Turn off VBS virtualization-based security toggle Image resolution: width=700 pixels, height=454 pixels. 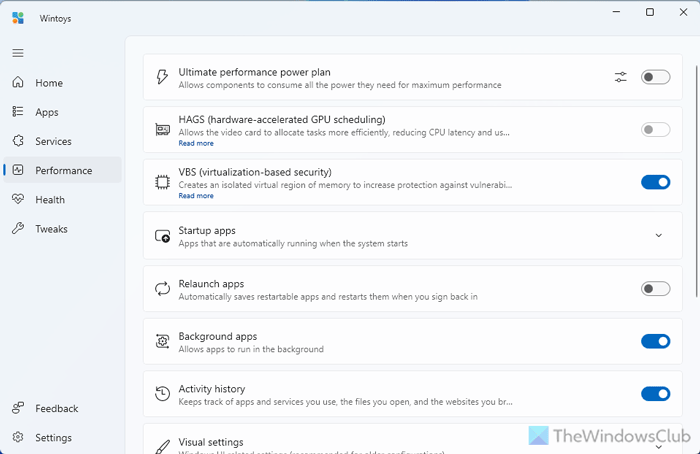click(x=655, y=182)
